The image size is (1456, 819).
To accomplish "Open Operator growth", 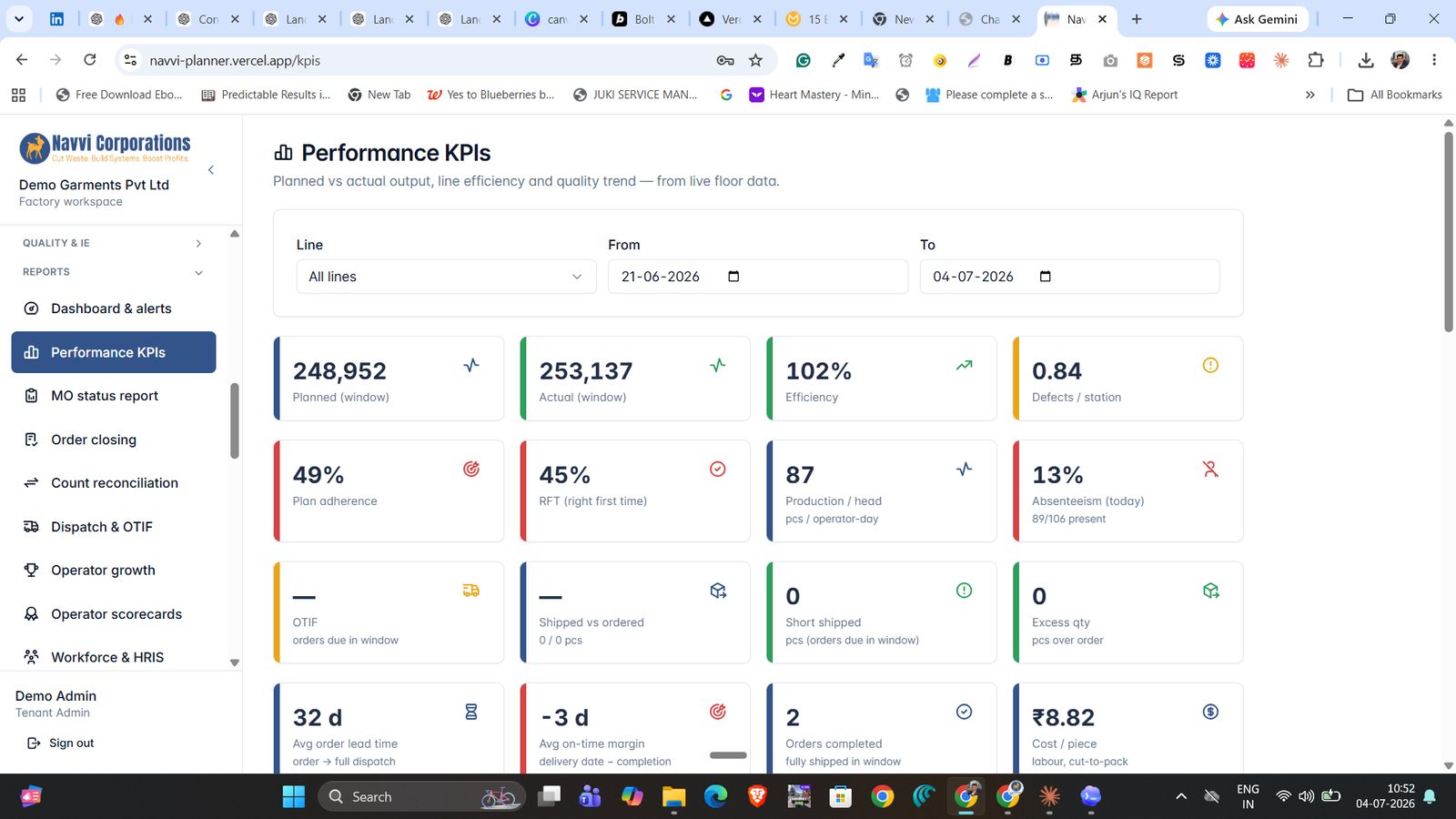I will click(x=113, y=571).
